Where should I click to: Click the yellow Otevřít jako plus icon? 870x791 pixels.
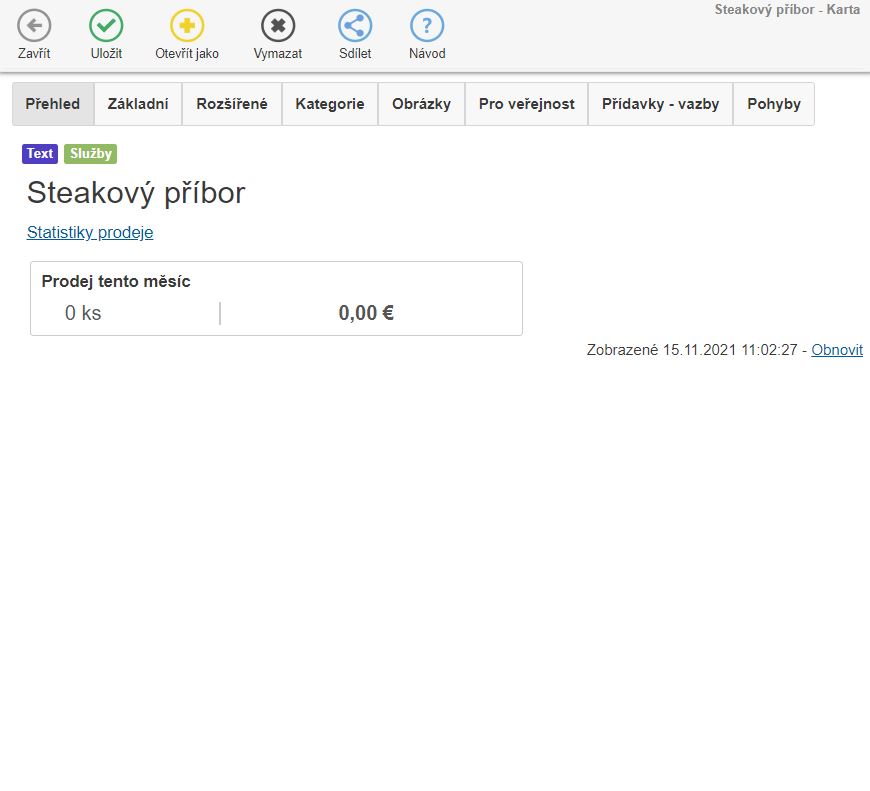click(x=187, y=26)
